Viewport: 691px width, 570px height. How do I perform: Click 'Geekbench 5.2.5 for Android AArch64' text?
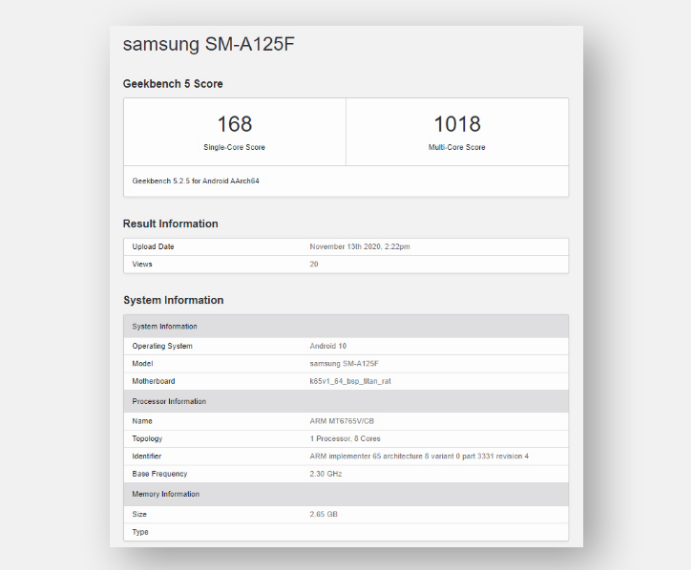tap(196, 181)
